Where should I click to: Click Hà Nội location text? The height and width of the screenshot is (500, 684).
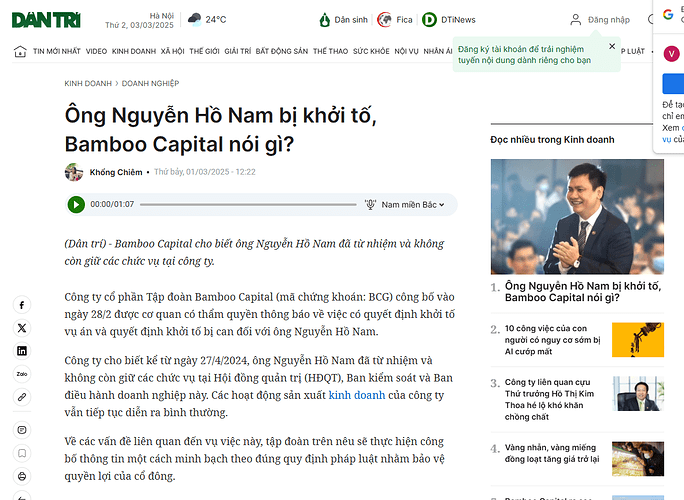click(161, 16)
